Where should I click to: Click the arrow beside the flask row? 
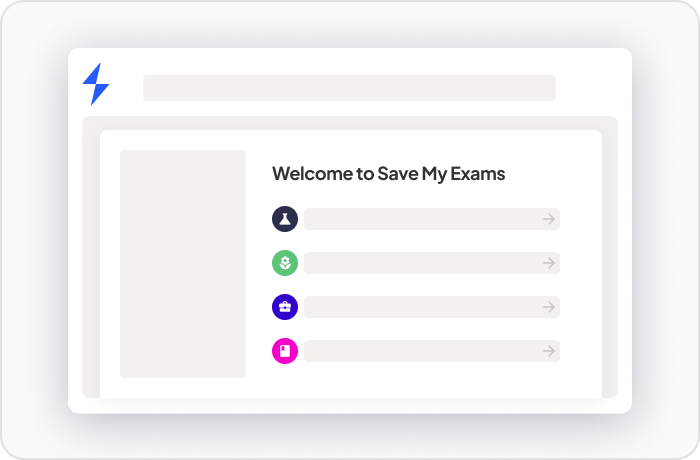[x=549, y=219]
